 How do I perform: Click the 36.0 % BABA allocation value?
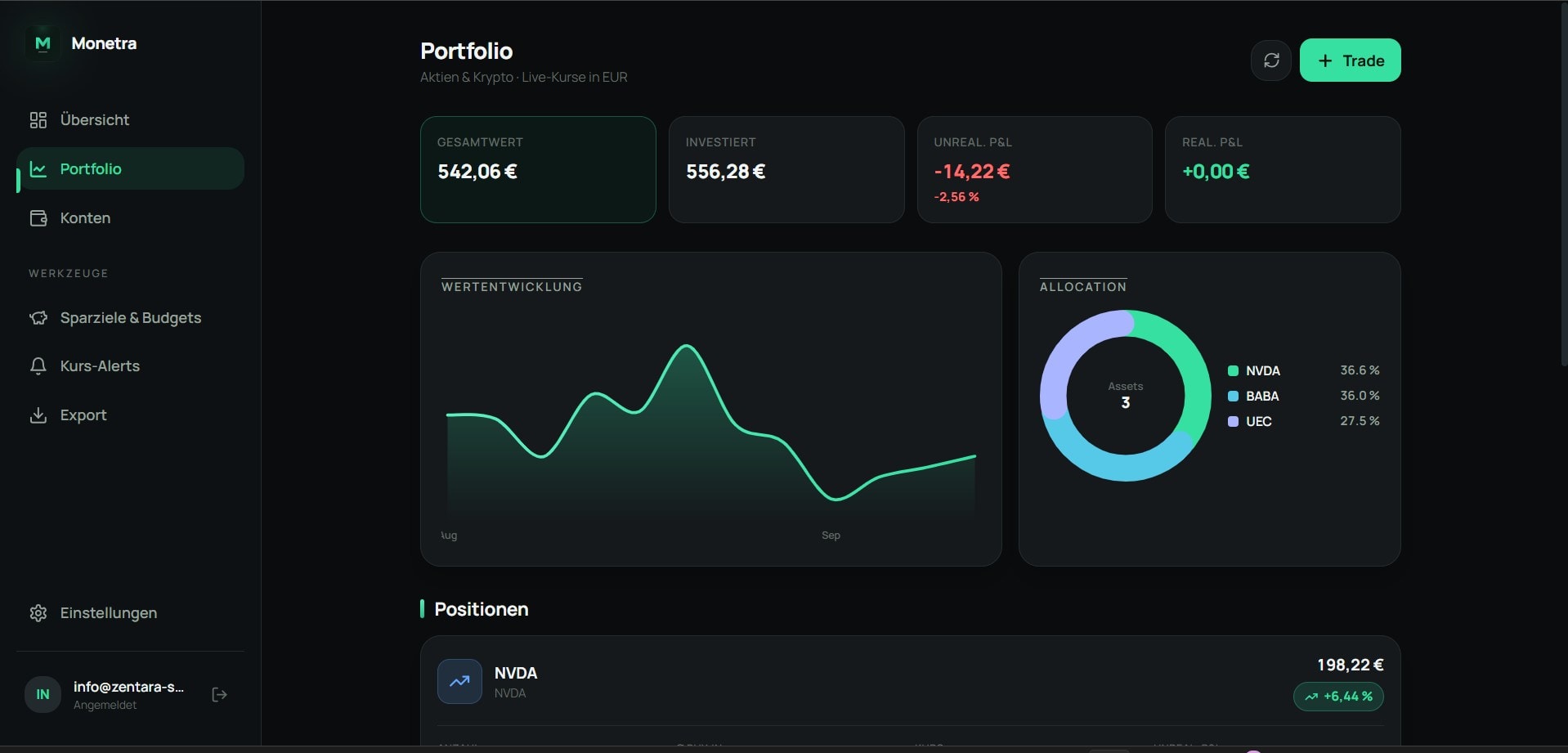click(x=1360, y=396)
